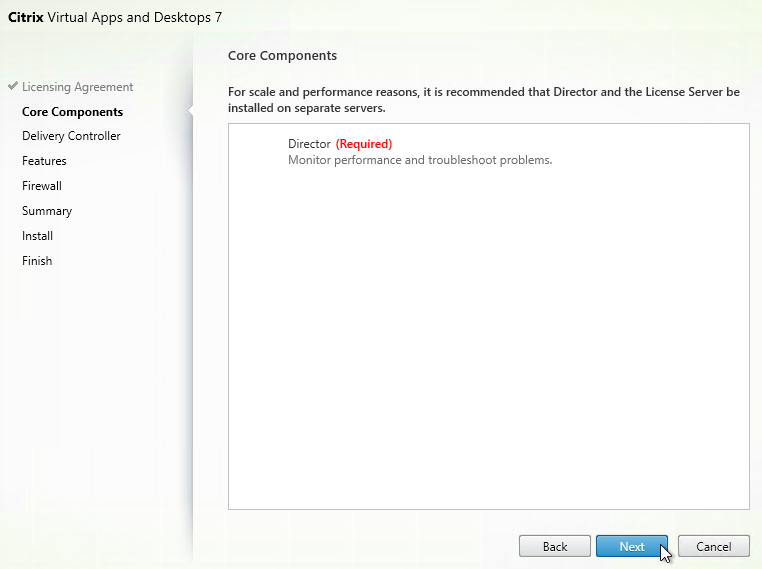
Task: Click the Monitor performance description text
Action: pyautogui.click(x=420, y=160)
